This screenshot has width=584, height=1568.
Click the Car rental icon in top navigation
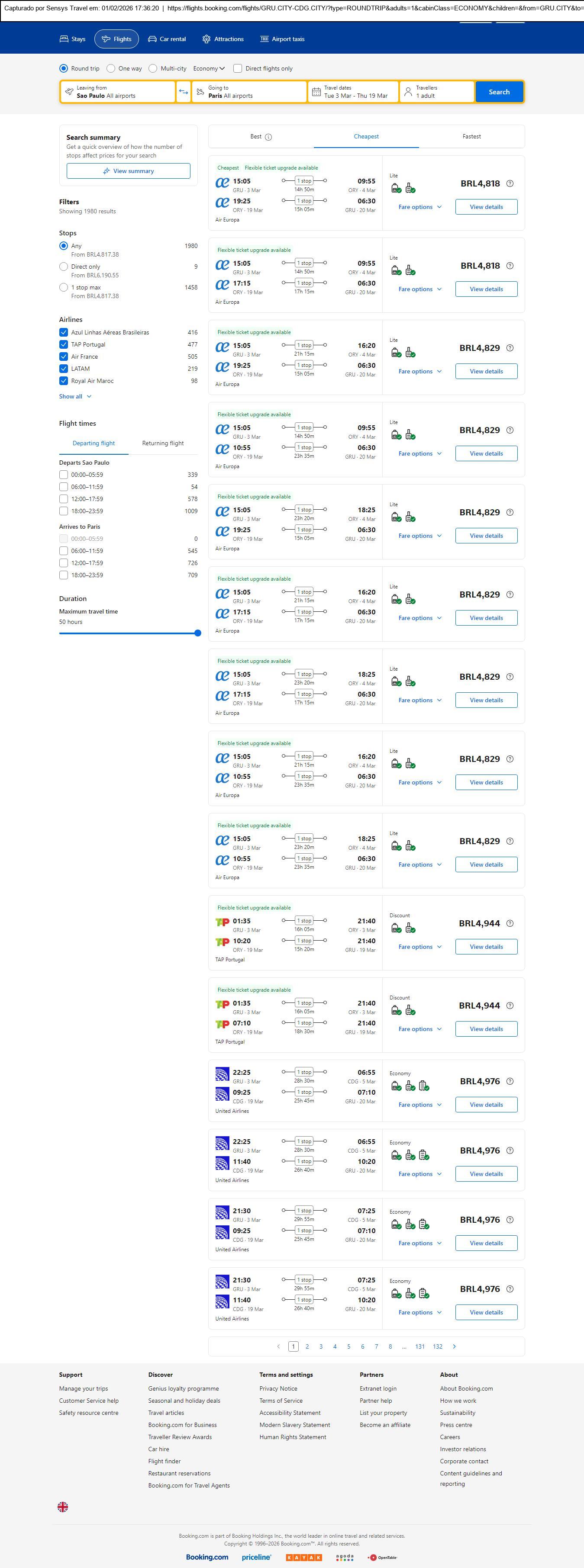pos(152,39)
